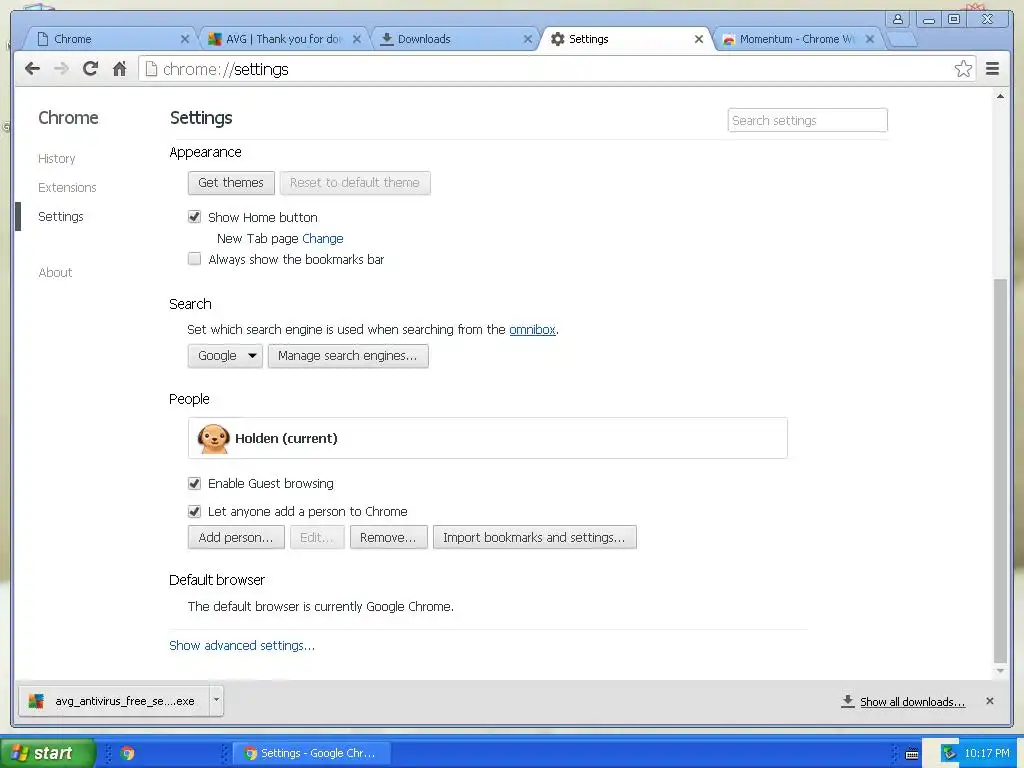Close the Chrome tab

click(185, 39)
